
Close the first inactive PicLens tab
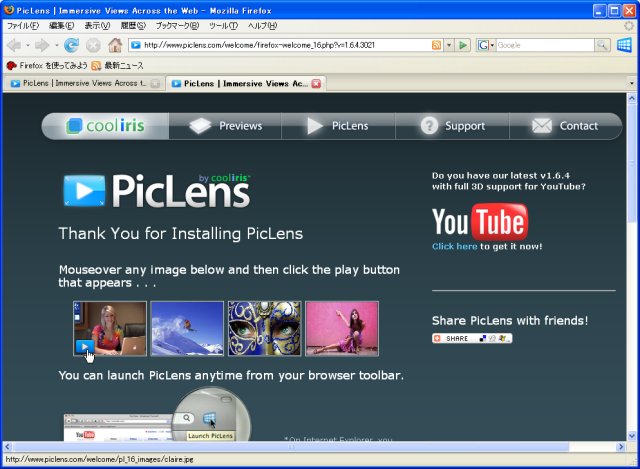pos(155,84)
